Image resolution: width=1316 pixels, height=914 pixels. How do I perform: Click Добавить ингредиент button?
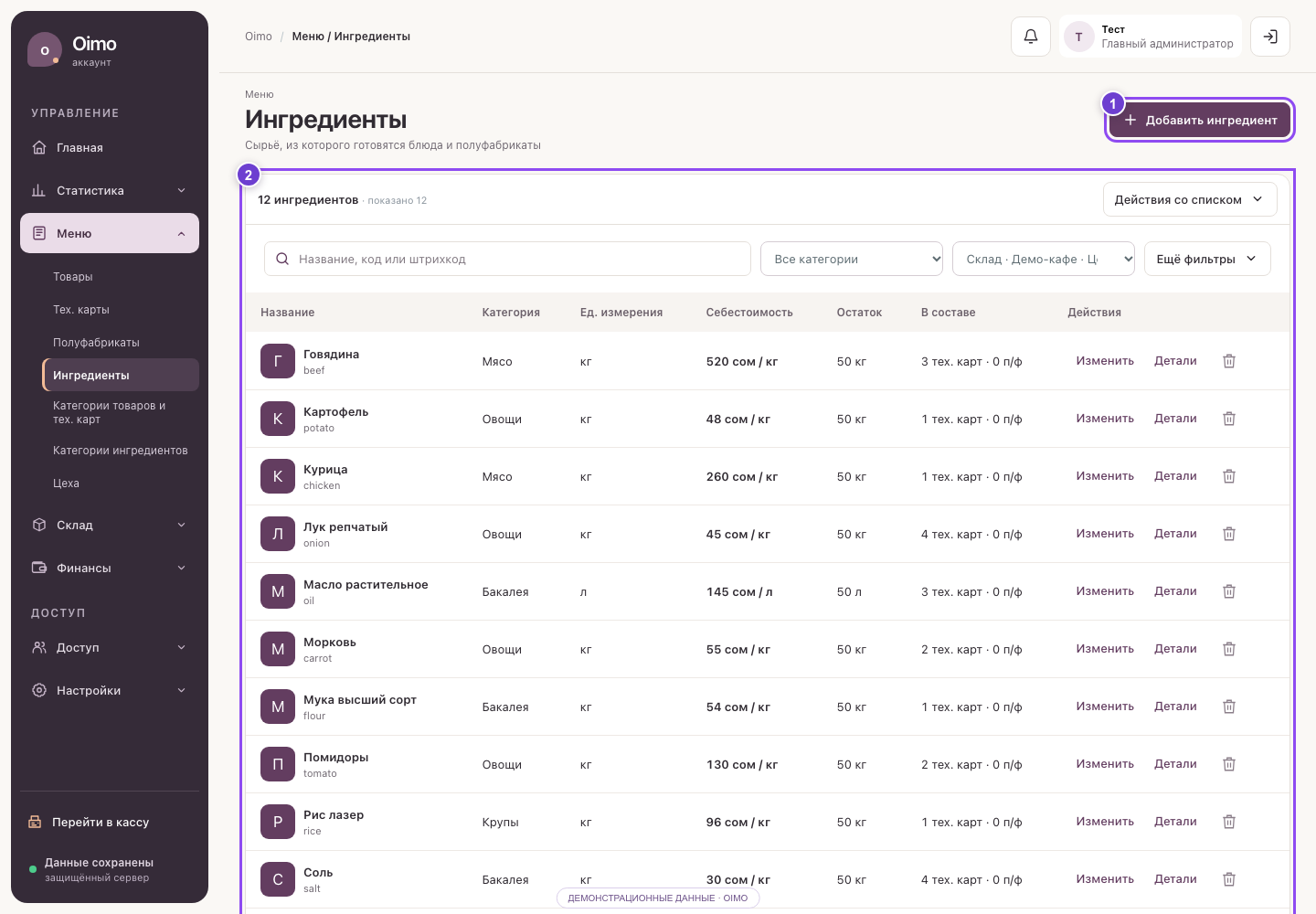pyautogui.click(x=1200, y=120)
